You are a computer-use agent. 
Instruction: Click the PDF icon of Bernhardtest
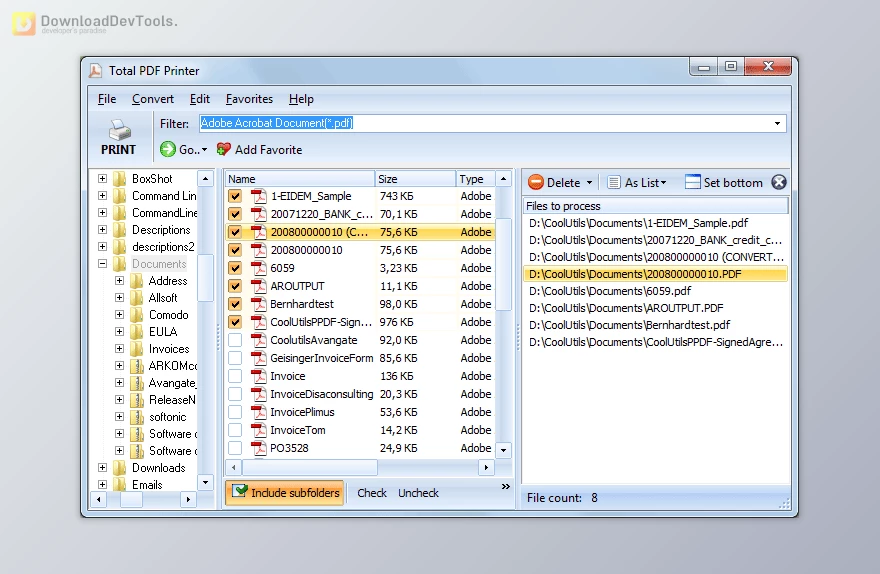tap(258, 304)
